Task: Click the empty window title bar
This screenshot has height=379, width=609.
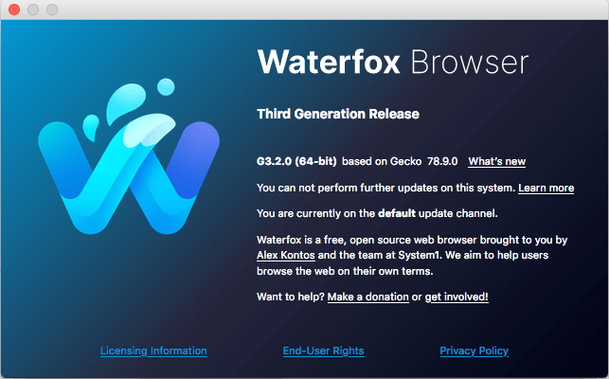Action: pos(330,9)
